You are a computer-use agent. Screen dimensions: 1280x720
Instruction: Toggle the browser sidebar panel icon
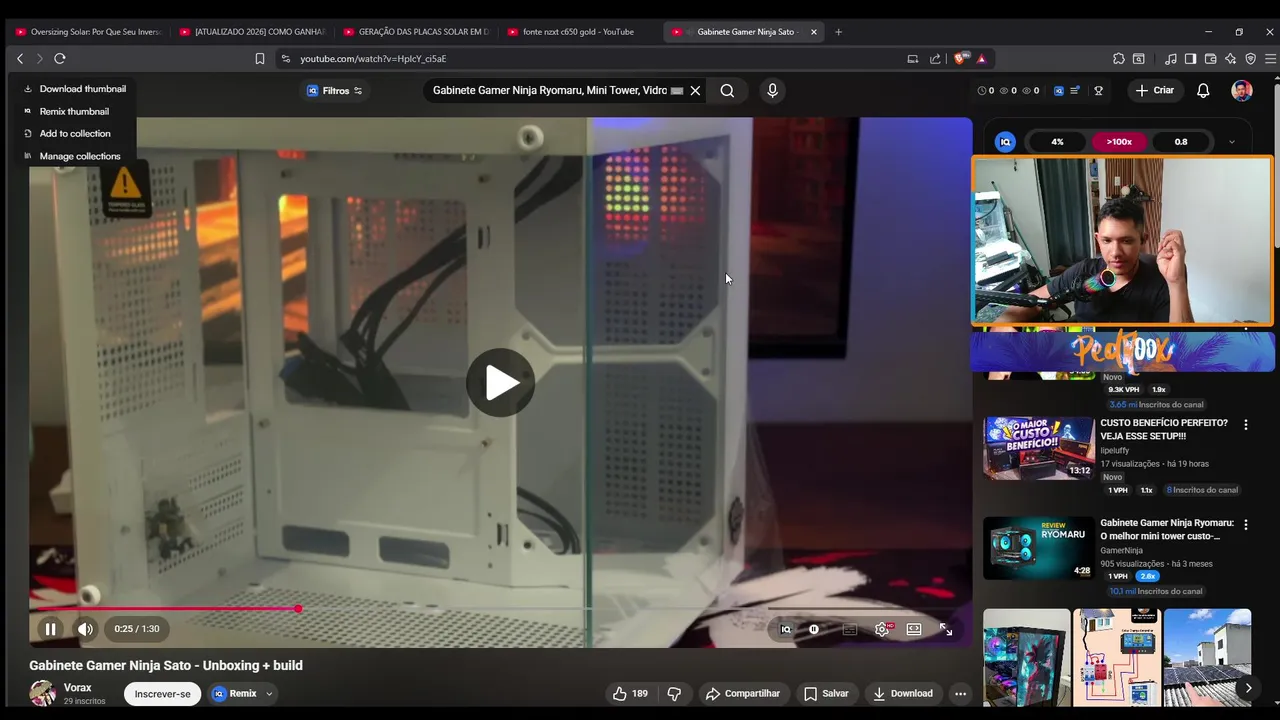click(x=1190, y=59)
